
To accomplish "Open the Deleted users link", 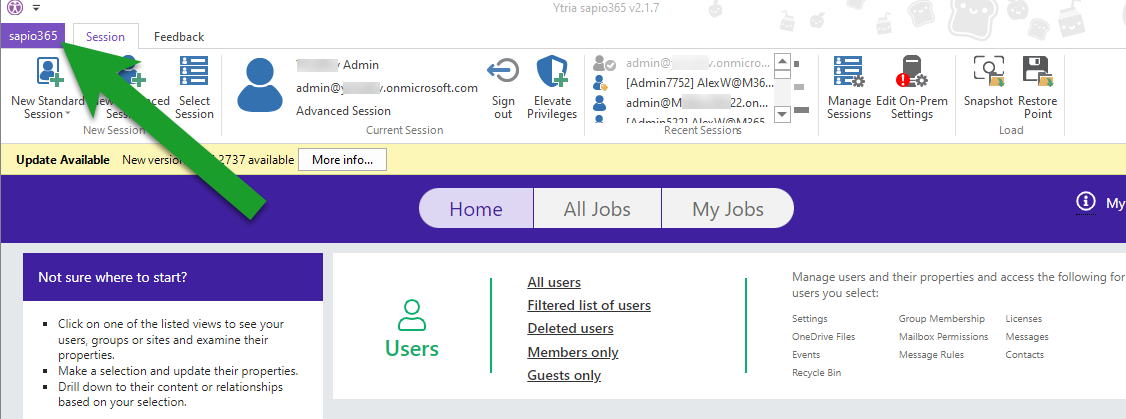I will pos(570,328).
